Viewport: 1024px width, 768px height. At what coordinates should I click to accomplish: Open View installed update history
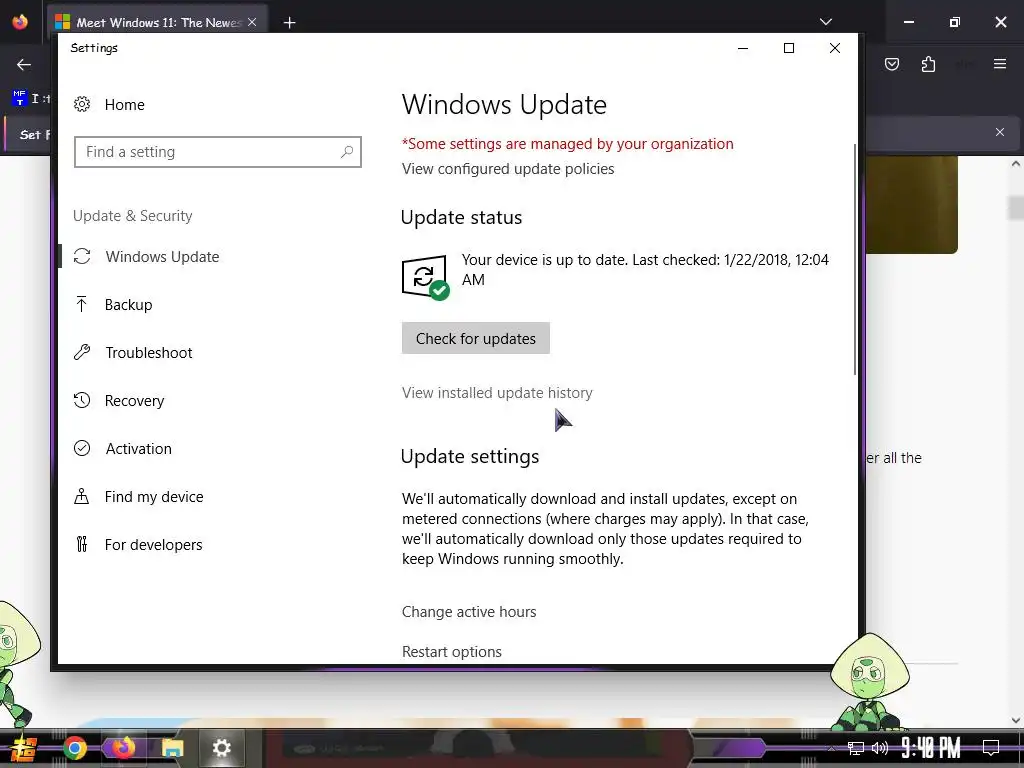(x=497, y=392)
